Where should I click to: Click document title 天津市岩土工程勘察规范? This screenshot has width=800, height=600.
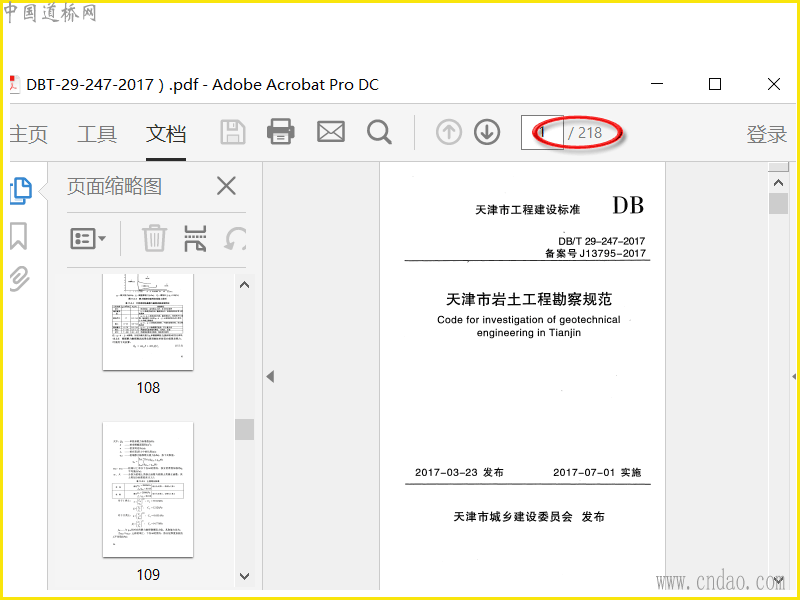pyautogui.click(x=529, y=299)
